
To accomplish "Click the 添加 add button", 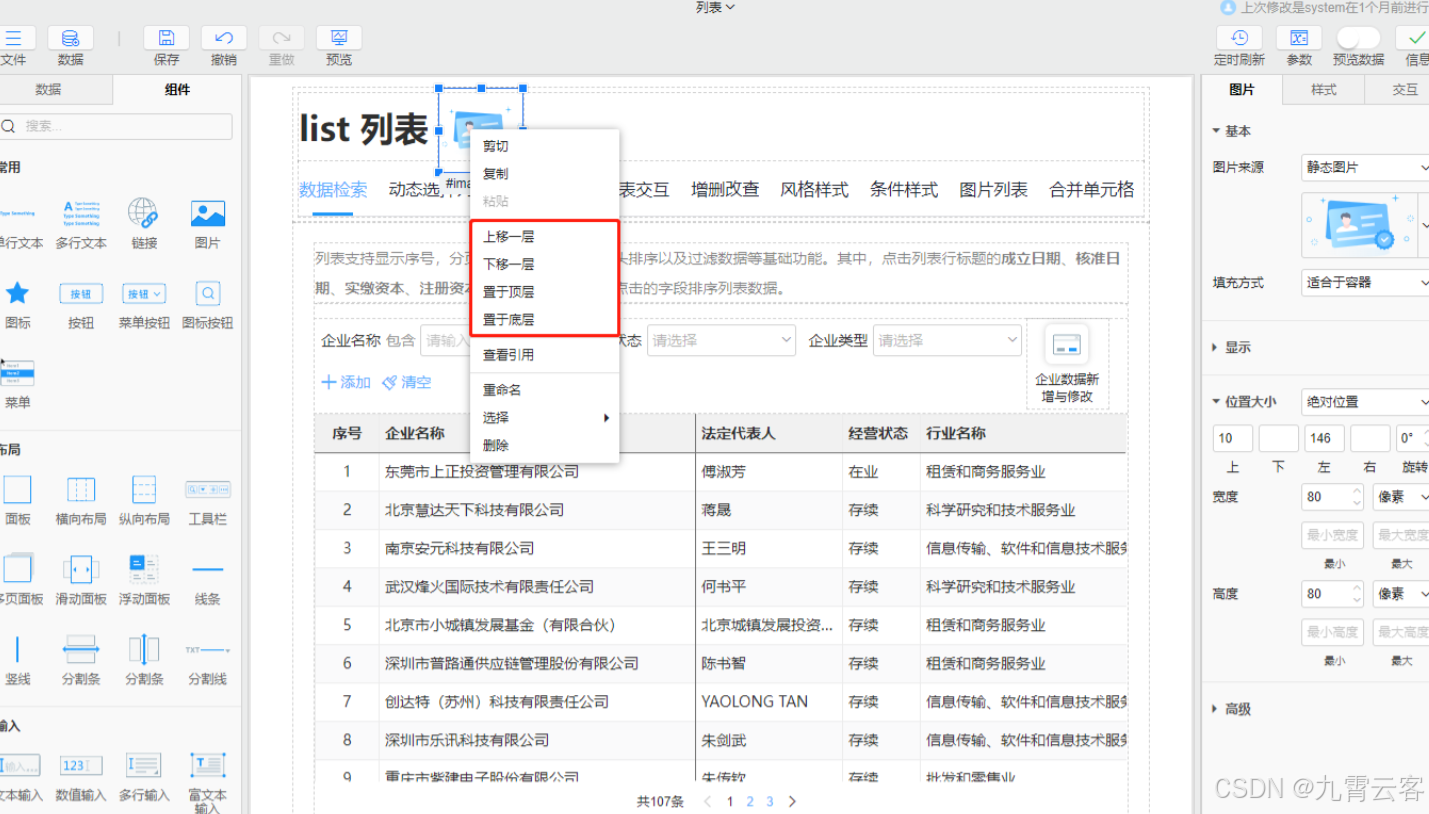I will [346, 382].
